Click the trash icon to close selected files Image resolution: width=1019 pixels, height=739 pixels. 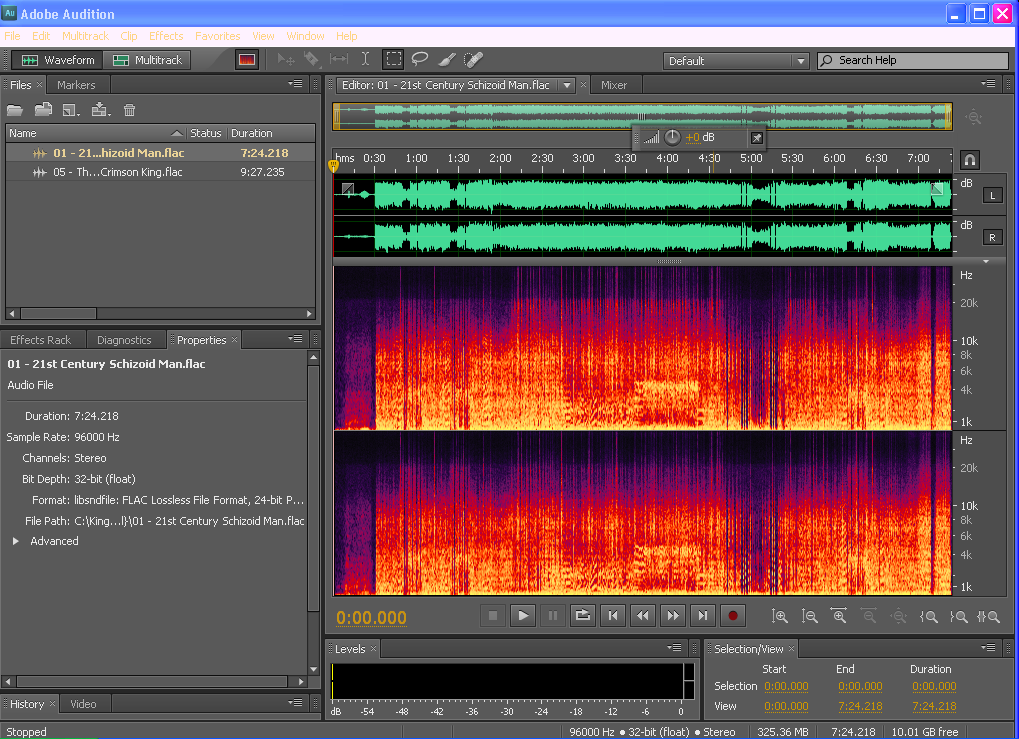tap(129, 110)
